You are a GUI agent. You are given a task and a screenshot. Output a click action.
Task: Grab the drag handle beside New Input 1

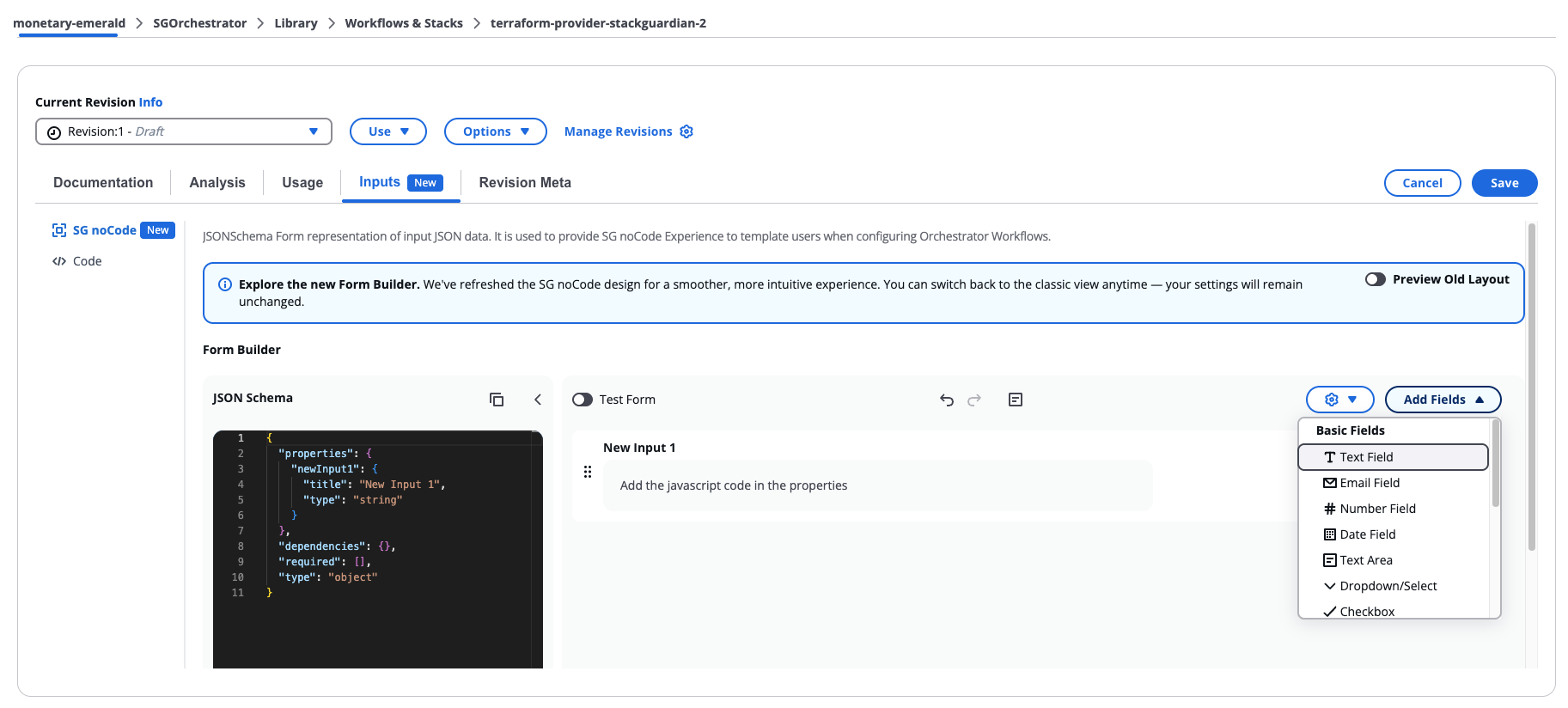[588, 471]
